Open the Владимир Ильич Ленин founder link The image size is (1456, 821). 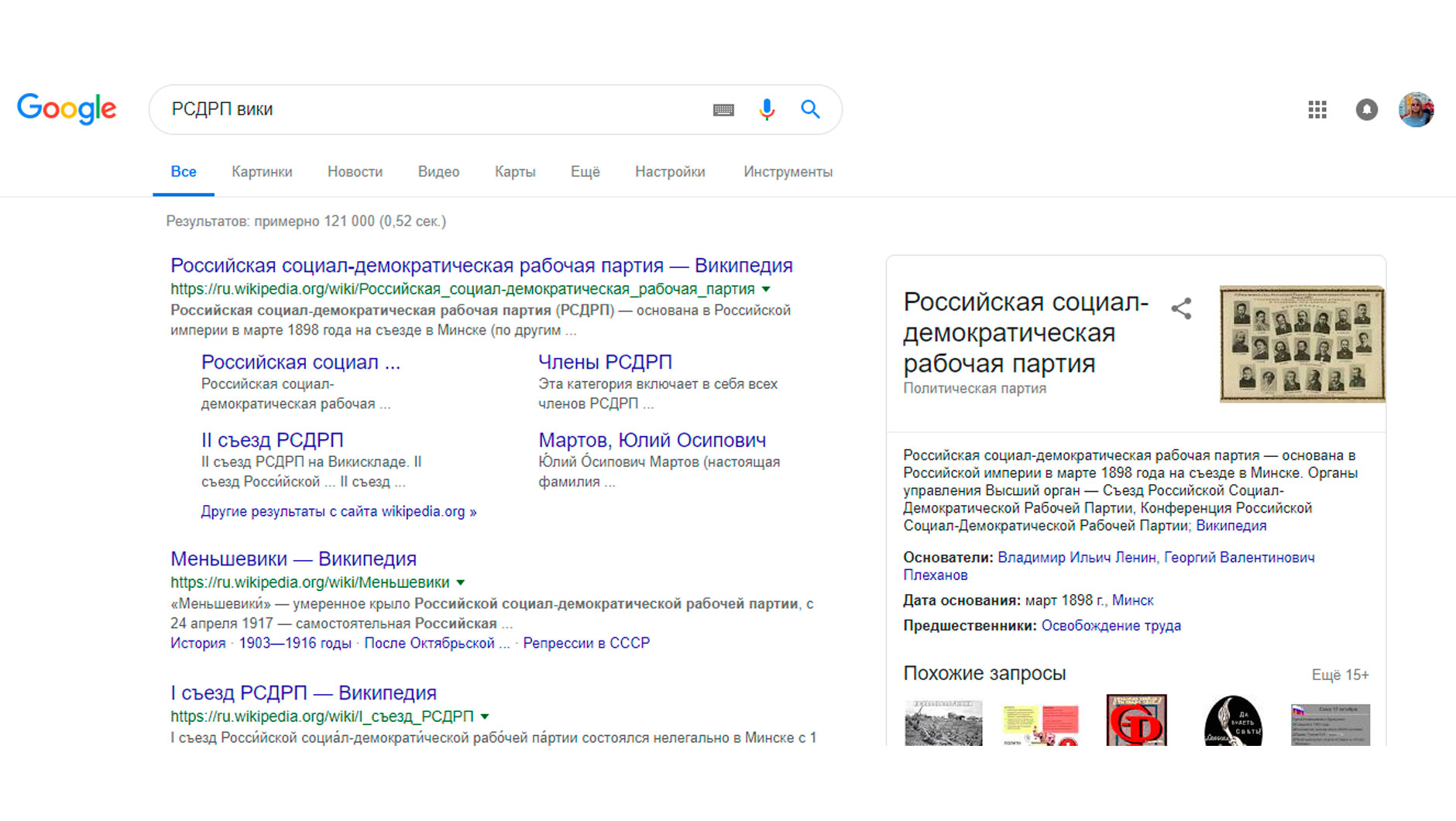(x=1077, y=558)
